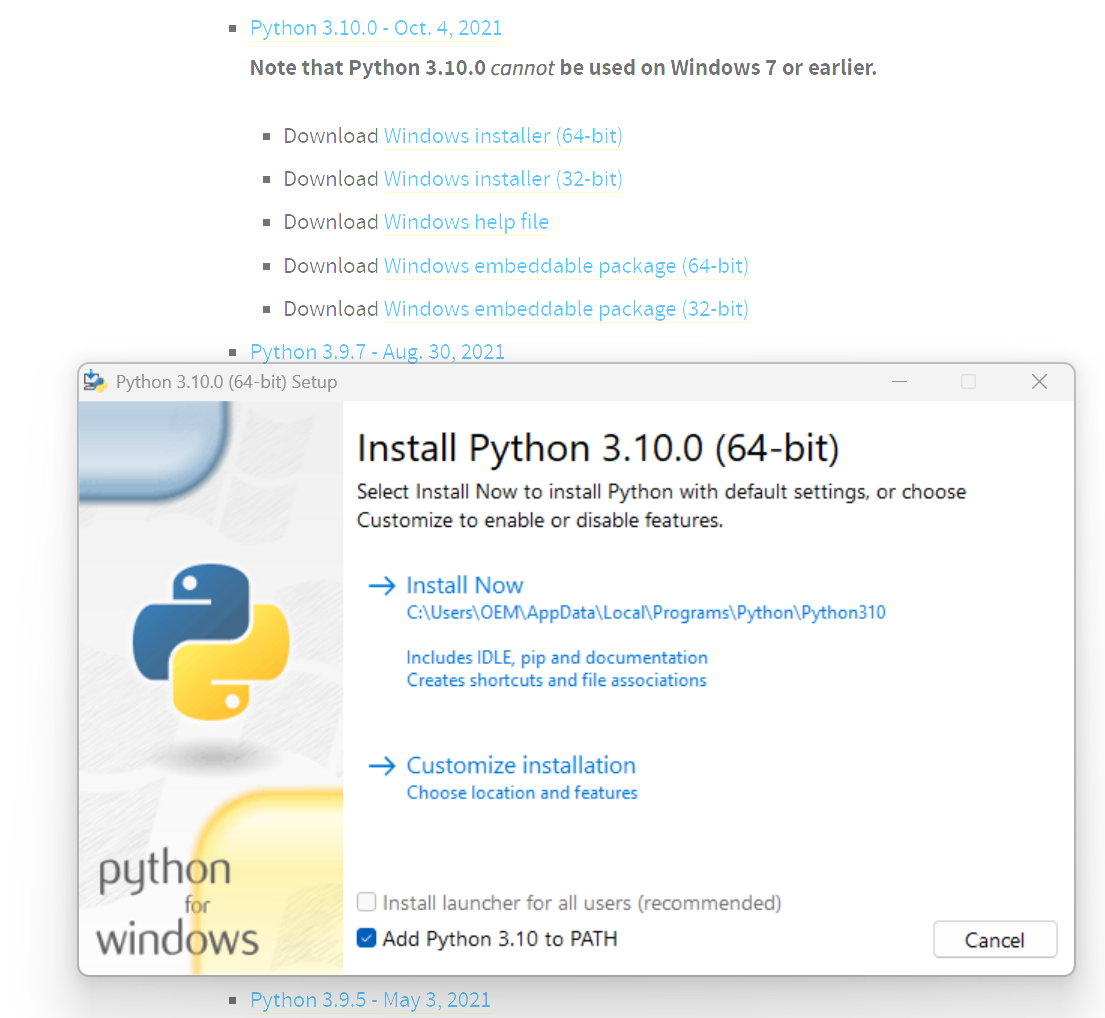Click the 'Install Python 3.10.0 (64-bit)' heading
Screen dimensions: 1105x1018
point(598,449)
